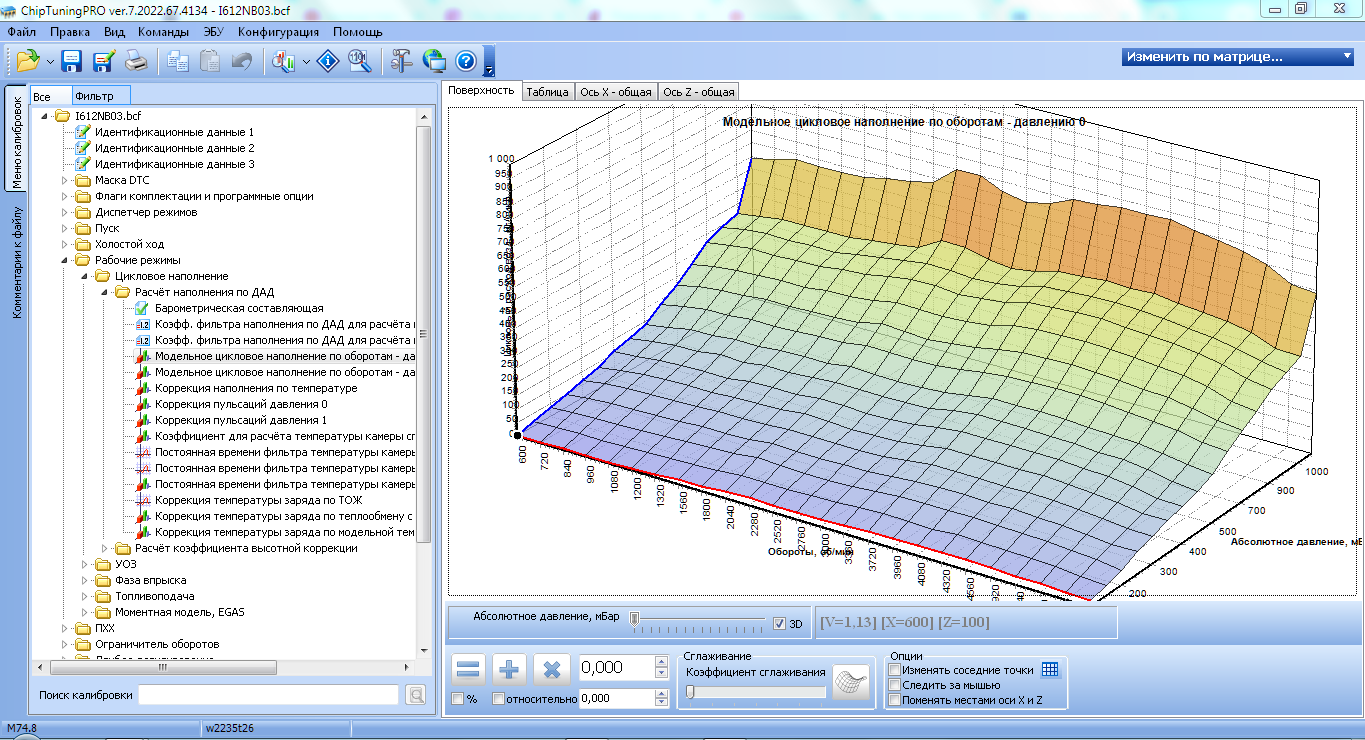Click the blue question mark help icon
1365x740 pixels.
[x=465, y=62]
